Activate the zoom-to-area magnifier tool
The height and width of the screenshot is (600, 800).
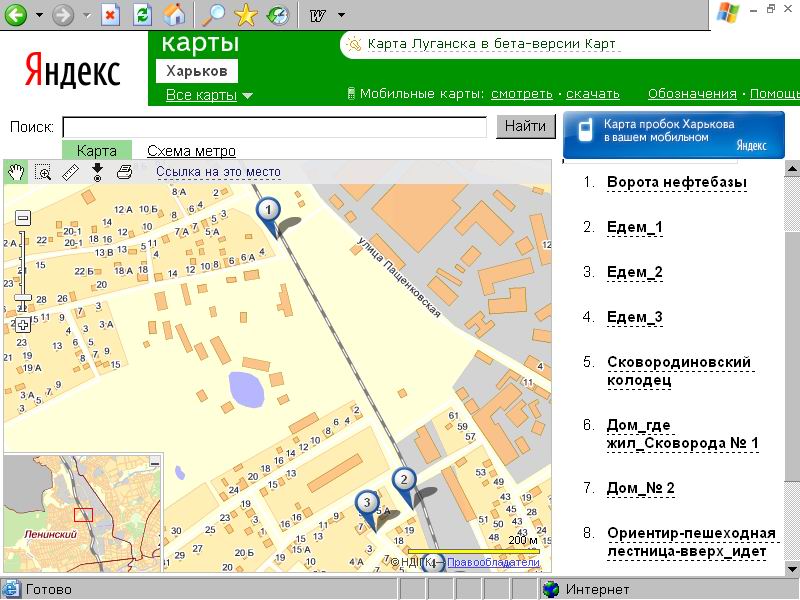point(43,172)
